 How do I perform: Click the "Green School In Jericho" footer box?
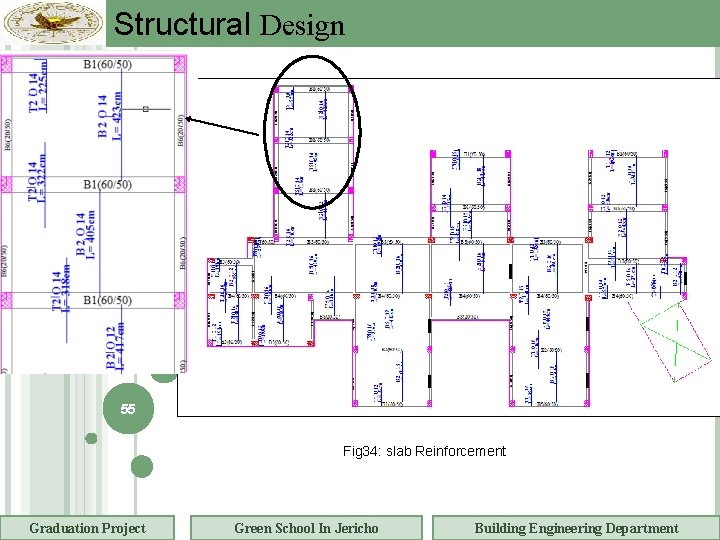tap(306, 528)
